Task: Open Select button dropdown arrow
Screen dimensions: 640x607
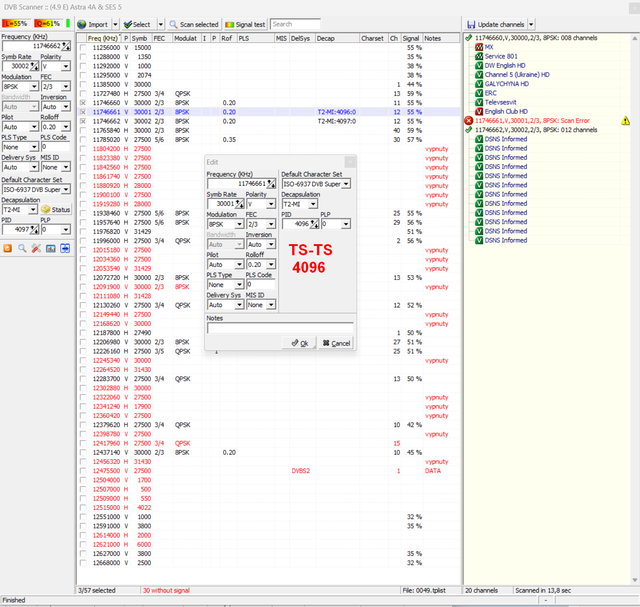Action: coord(160,24)
